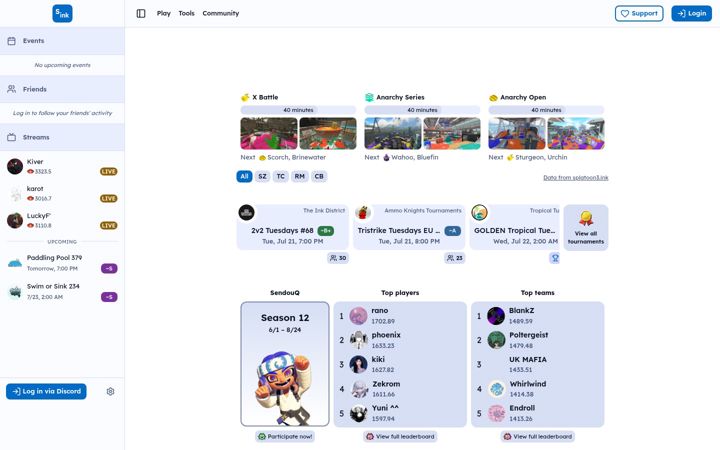The width and height of the screenshot is (720, 450).
Task: Click the 23 participants badge
Action: [x=455, y=258]
